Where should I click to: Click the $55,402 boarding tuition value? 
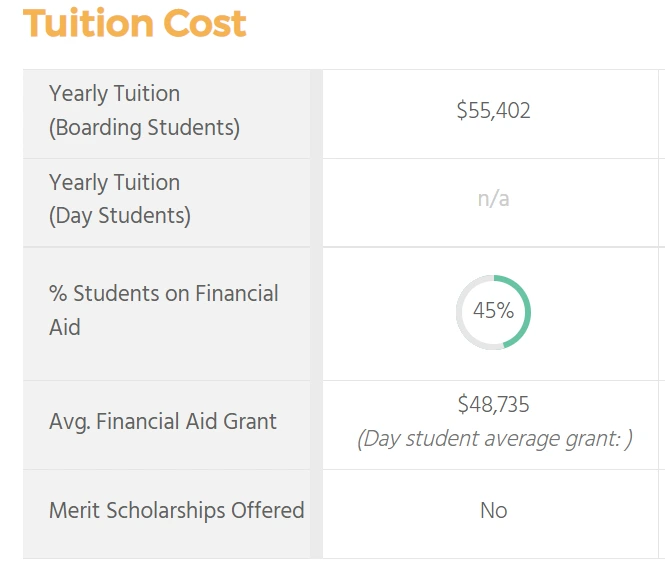pos(493,111)
